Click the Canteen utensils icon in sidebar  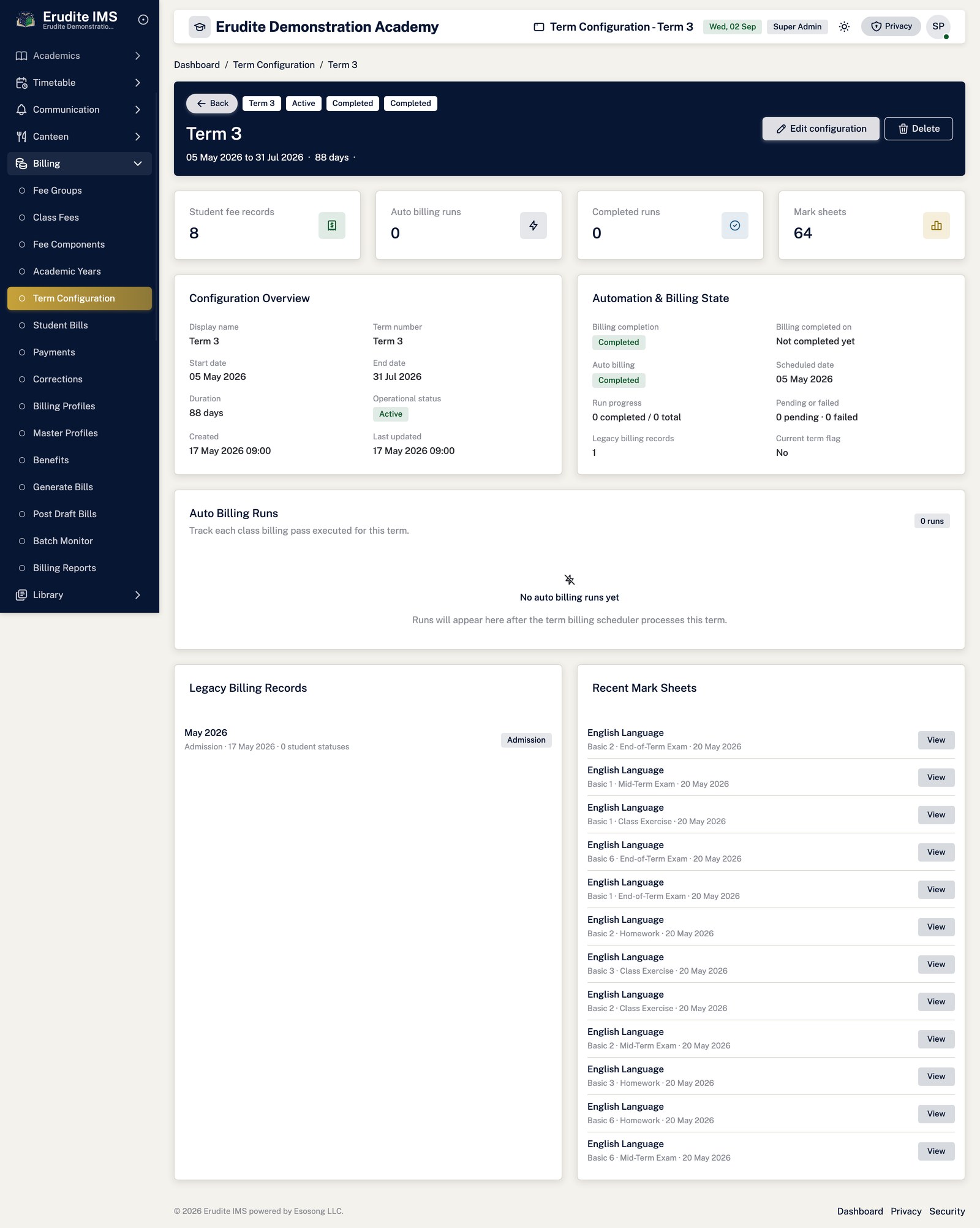(21, 137)
